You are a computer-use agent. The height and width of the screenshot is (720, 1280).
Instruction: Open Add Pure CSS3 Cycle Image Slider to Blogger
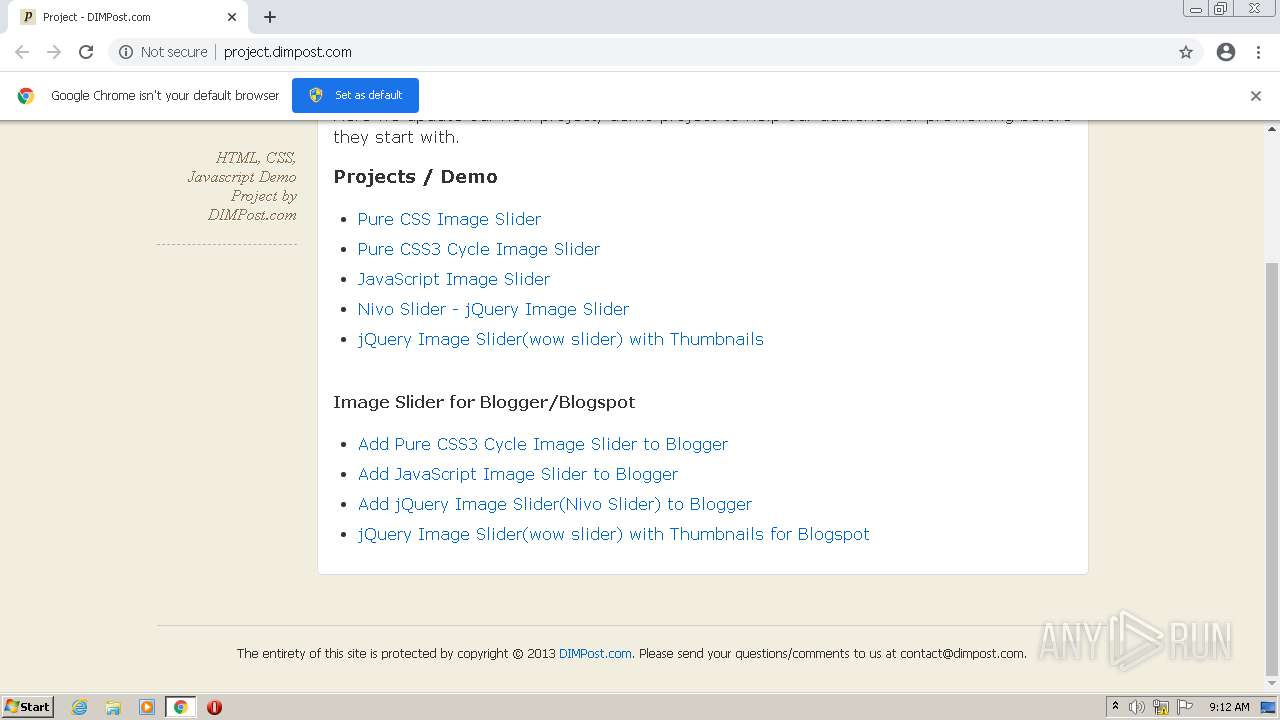coord(543,444)
